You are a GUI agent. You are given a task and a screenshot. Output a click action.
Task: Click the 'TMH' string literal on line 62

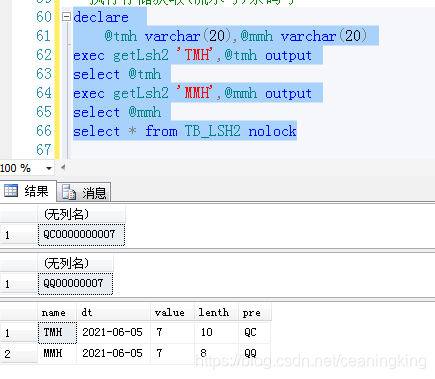click(195, 55)
